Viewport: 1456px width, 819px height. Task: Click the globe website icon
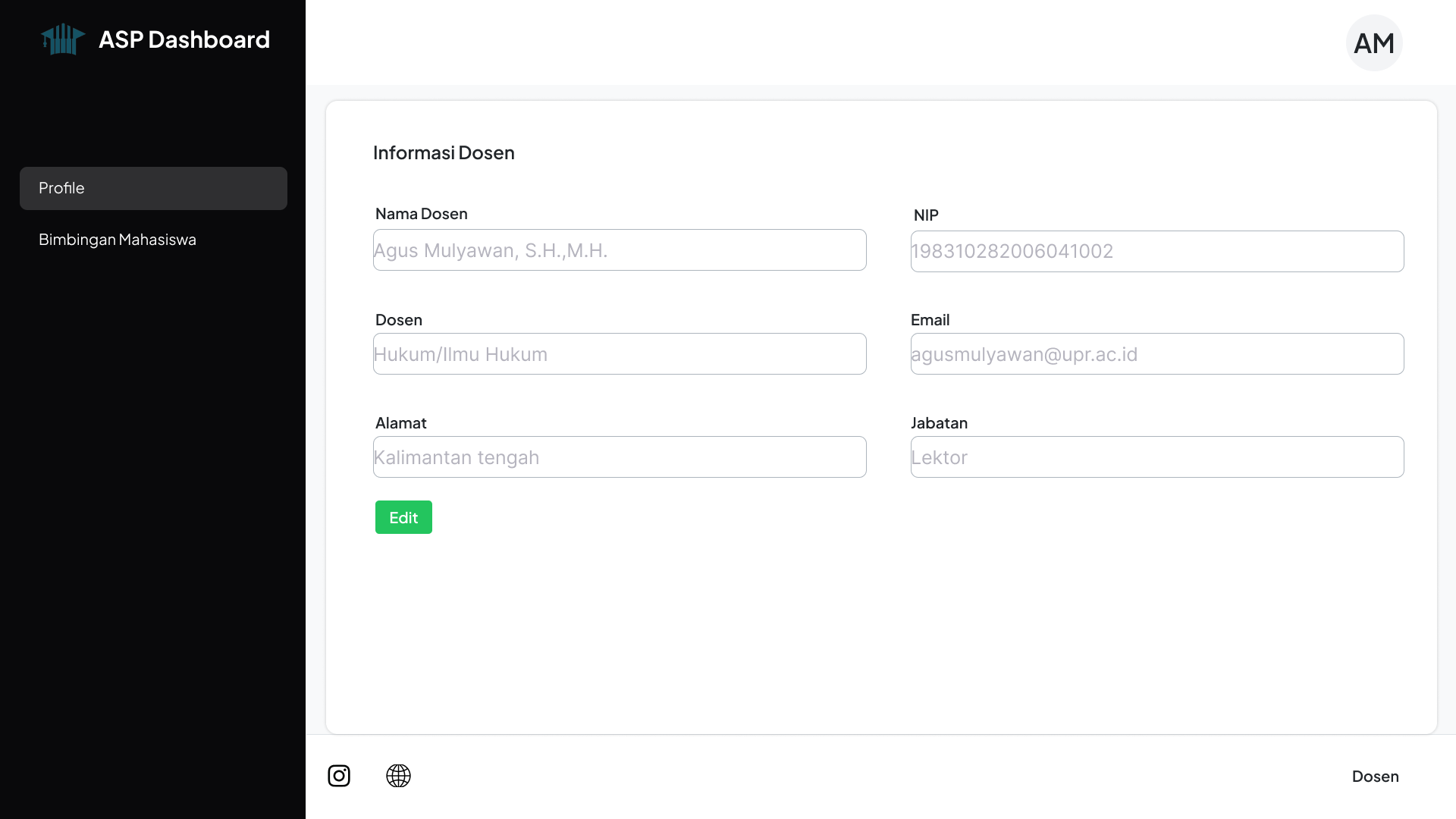coord(398,776)
